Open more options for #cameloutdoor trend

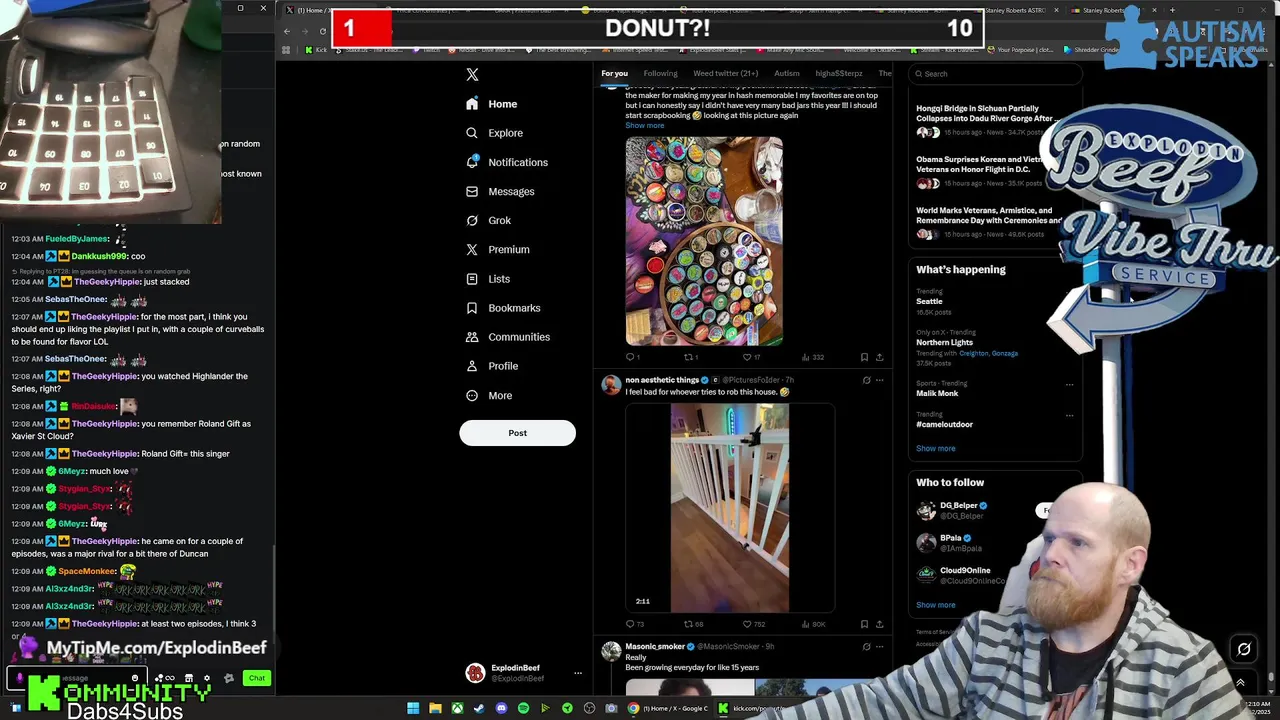(x=1069, y=415)
